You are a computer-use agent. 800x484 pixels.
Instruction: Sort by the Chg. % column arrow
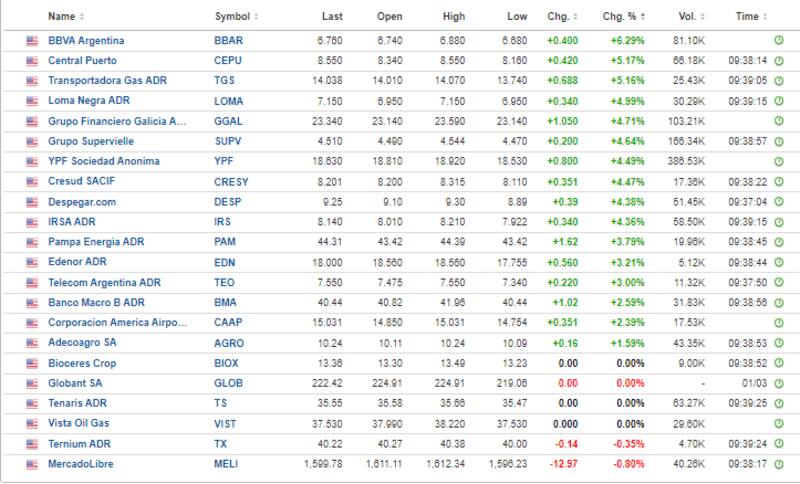[644, 17]
